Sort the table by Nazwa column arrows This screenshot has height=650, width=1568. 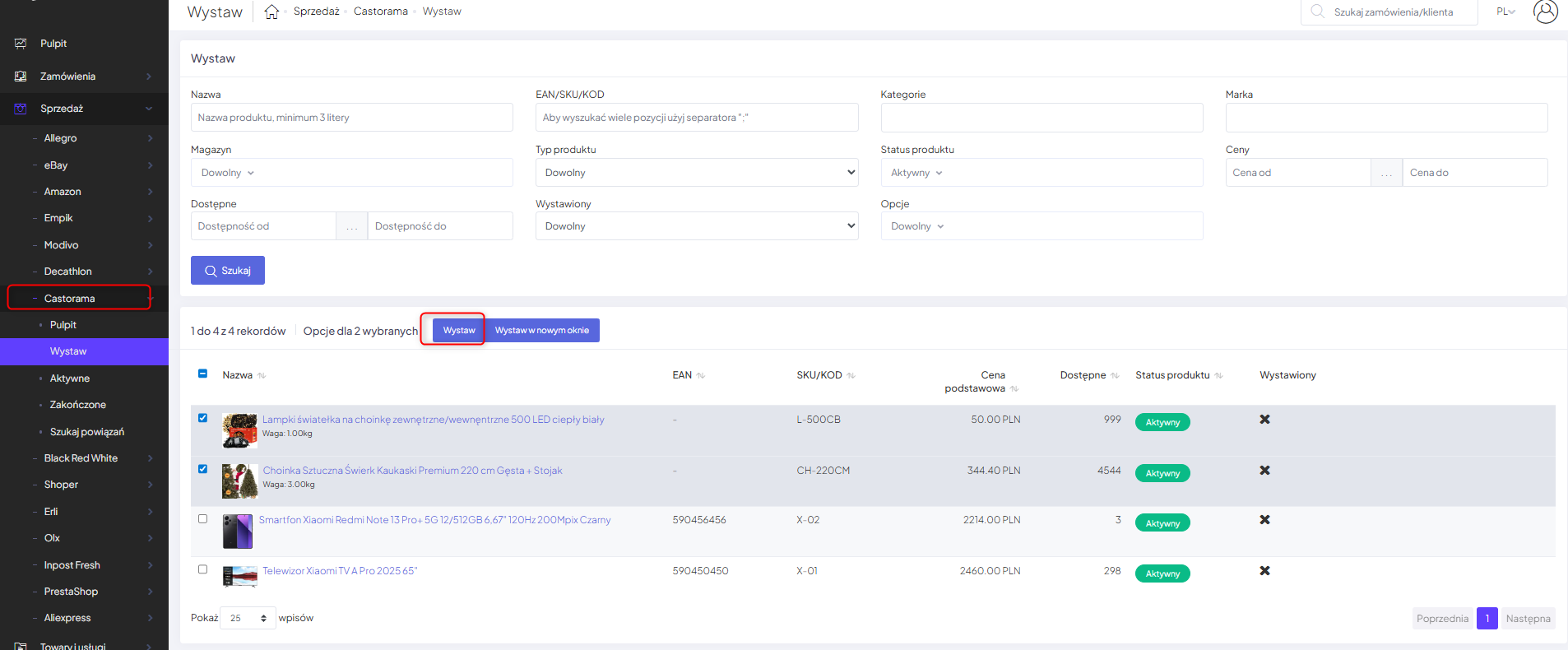pyautogui.click(x=262, y=376)
